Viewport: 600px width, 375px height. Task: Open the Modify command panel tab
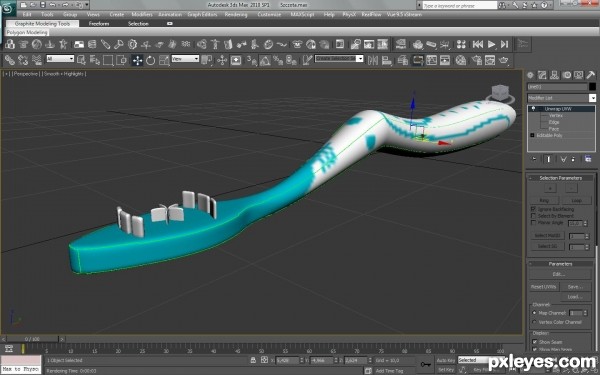click(542, 75)
